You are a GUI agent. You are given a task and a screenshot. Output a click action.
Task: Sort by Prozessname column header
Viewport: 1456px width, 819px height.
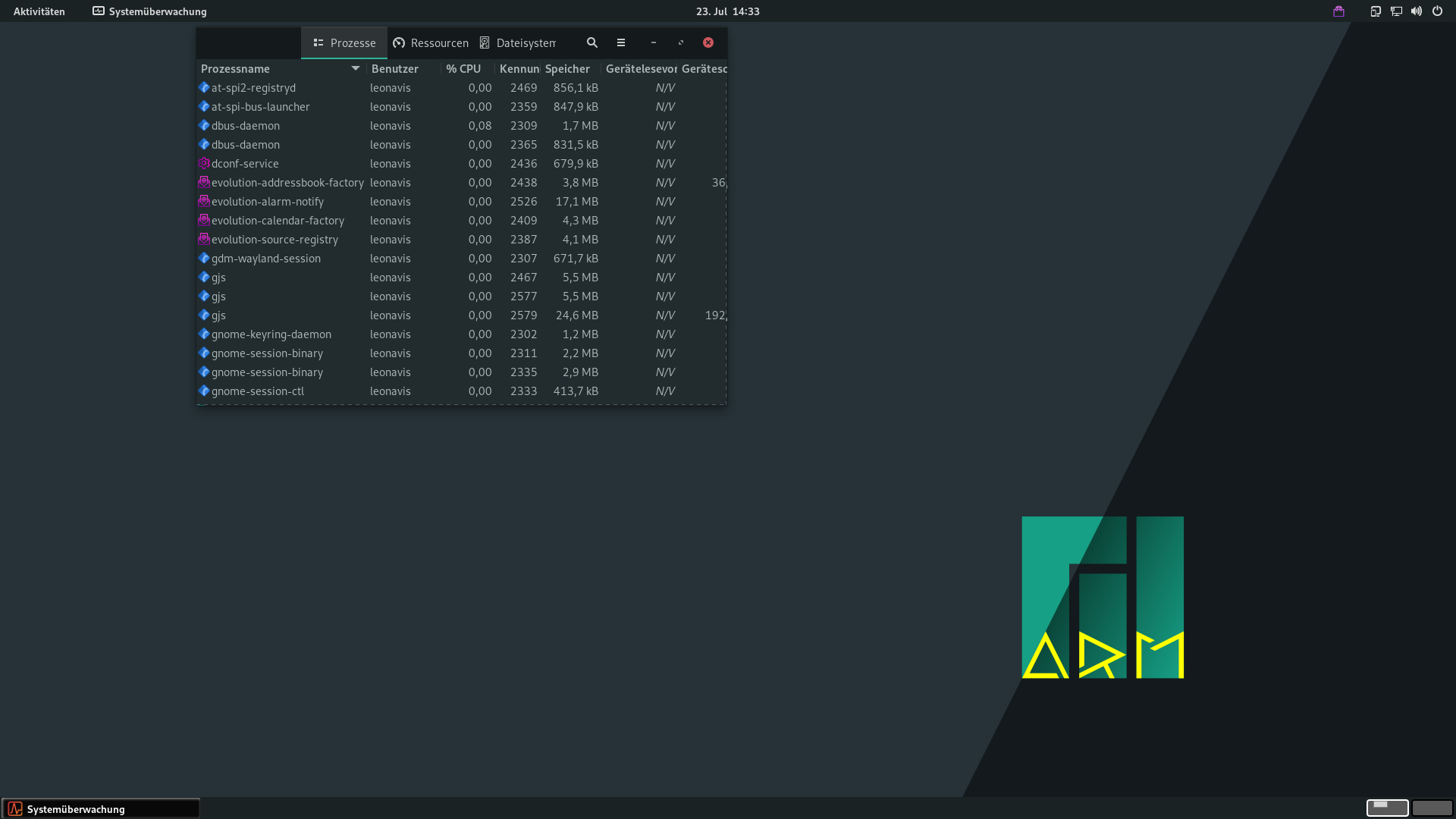click(282, 68)
